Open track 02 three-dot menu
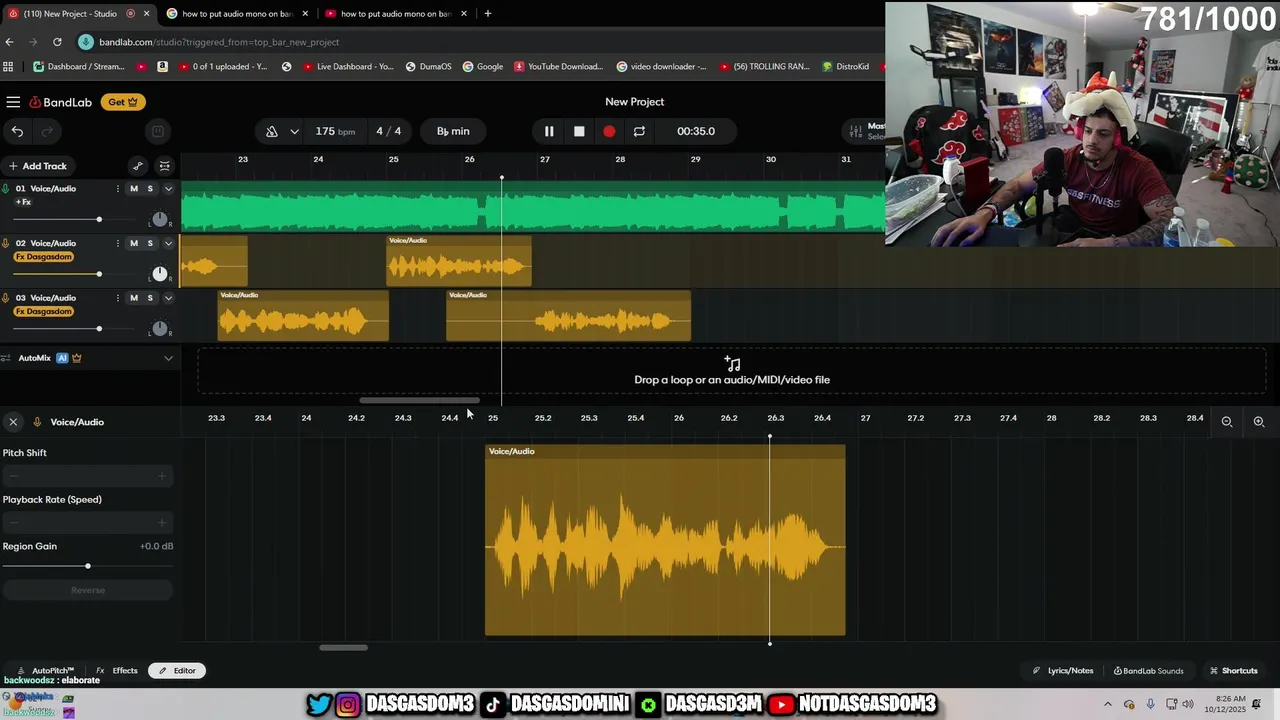 point(118,243)
